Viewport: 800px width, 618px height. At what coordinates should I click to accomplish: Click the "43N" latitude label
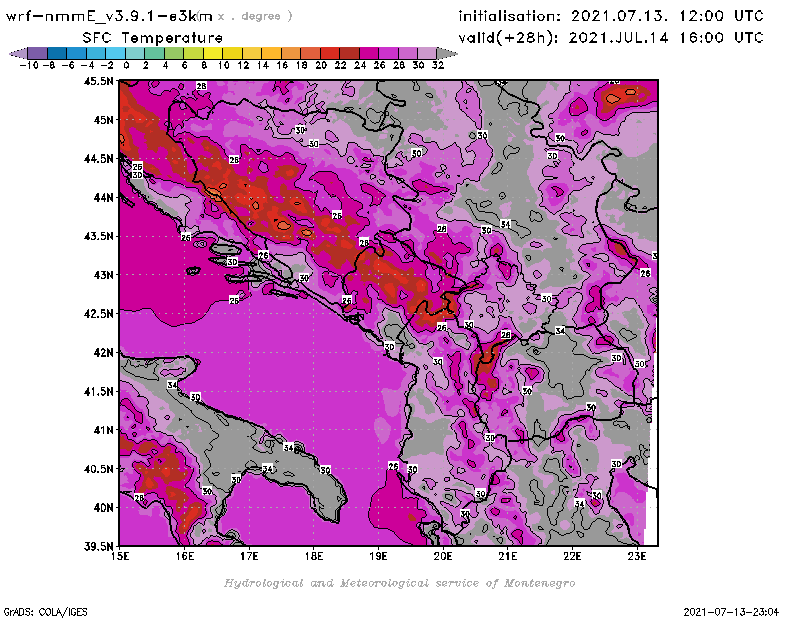click(x=104, y=275)
